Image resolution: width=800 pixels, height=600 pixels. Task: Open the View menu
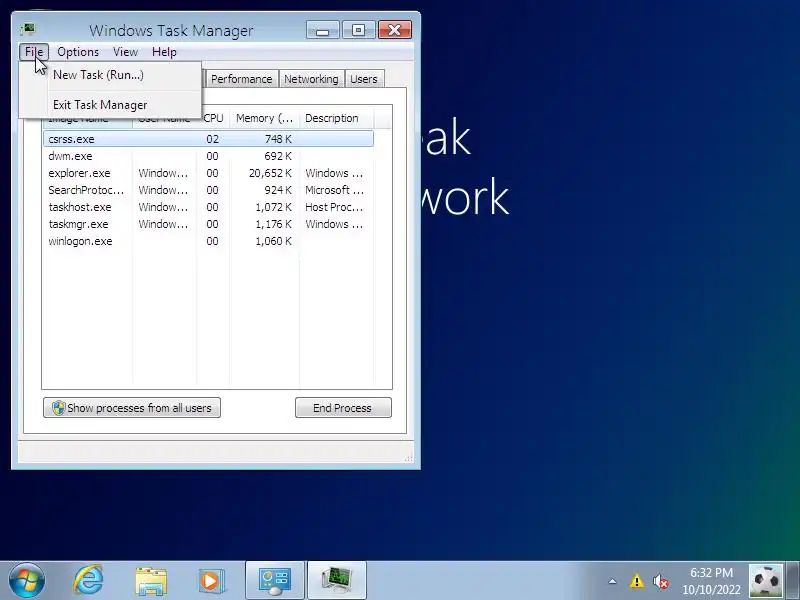[126, 52]
